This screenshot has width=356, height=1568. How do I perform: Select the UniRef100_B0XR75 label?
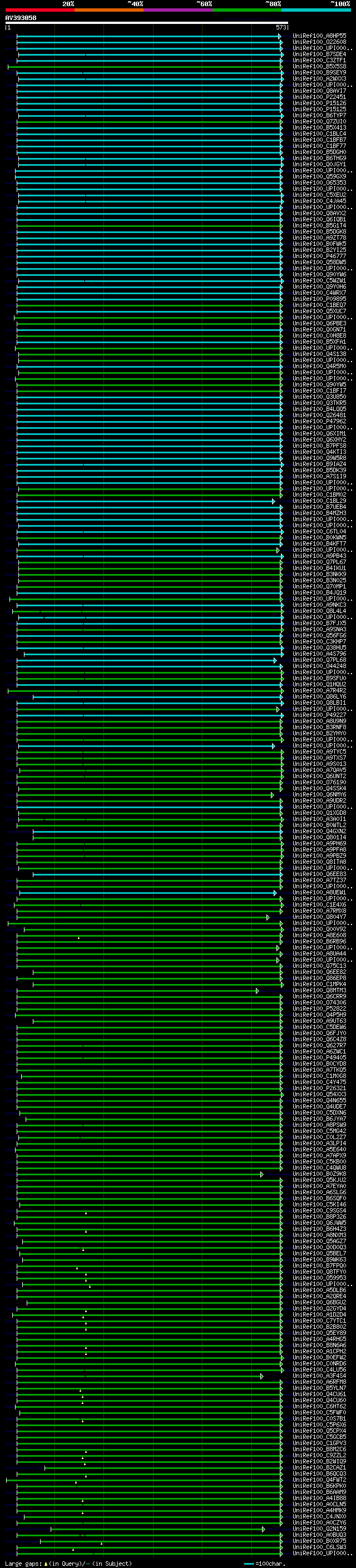pyautogui.click(x=319, y=1541)
